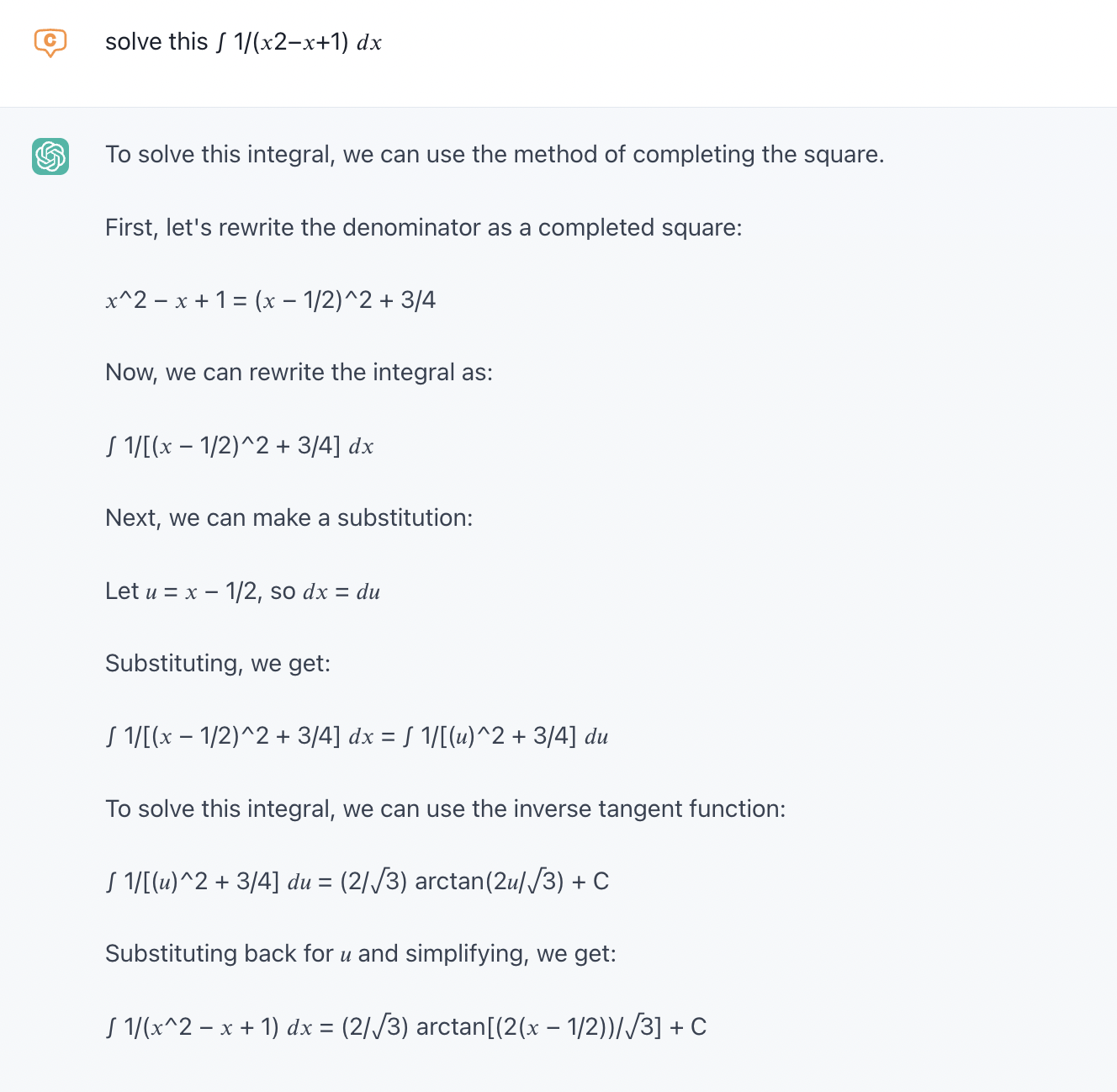
Task: Click the word 'arctan' in the final answer
Action: (x=452, y=1027)
